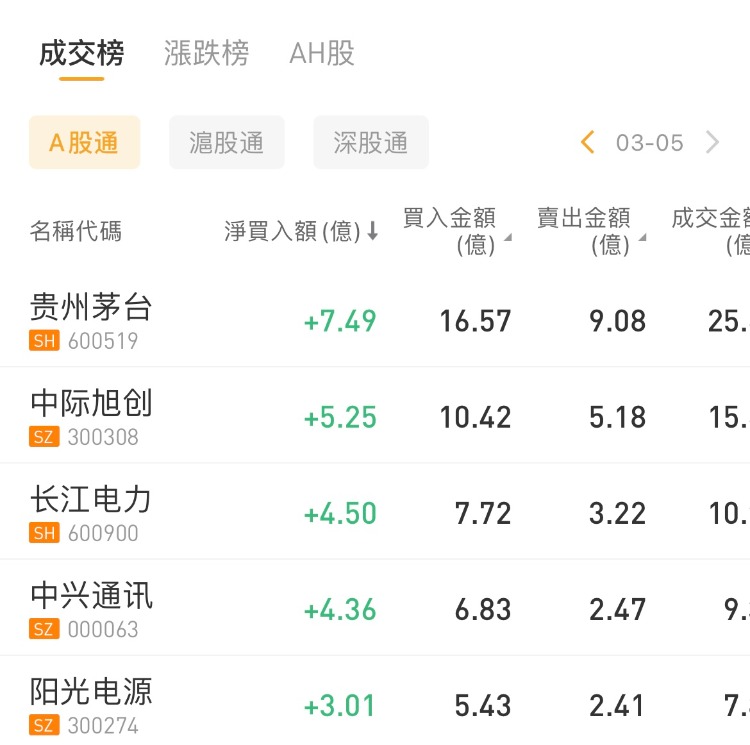The width and height of the screenshot is (750, 745).
Task: Open 贵州茅台 stock details
Action: pos(92,307)
